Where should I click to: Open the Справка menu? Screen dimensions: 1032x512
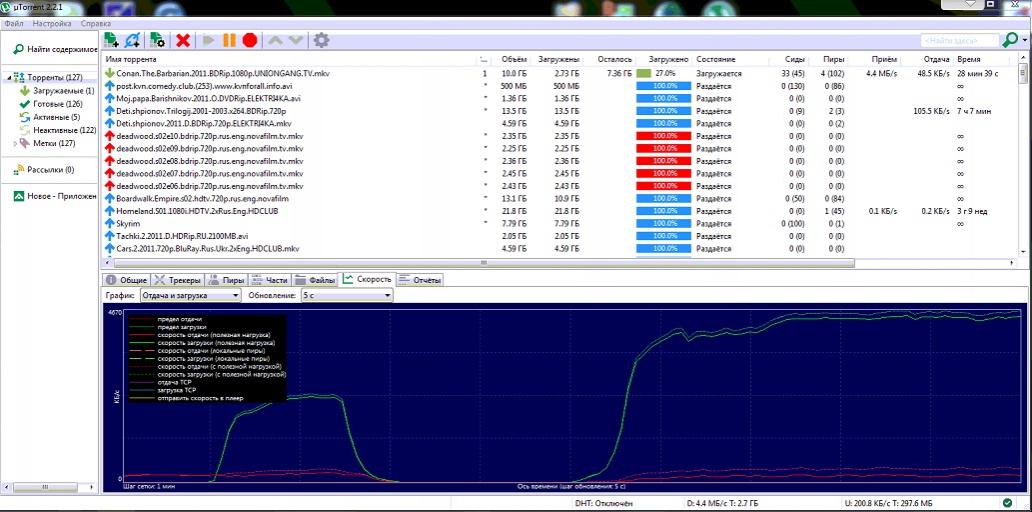(96, 24)
